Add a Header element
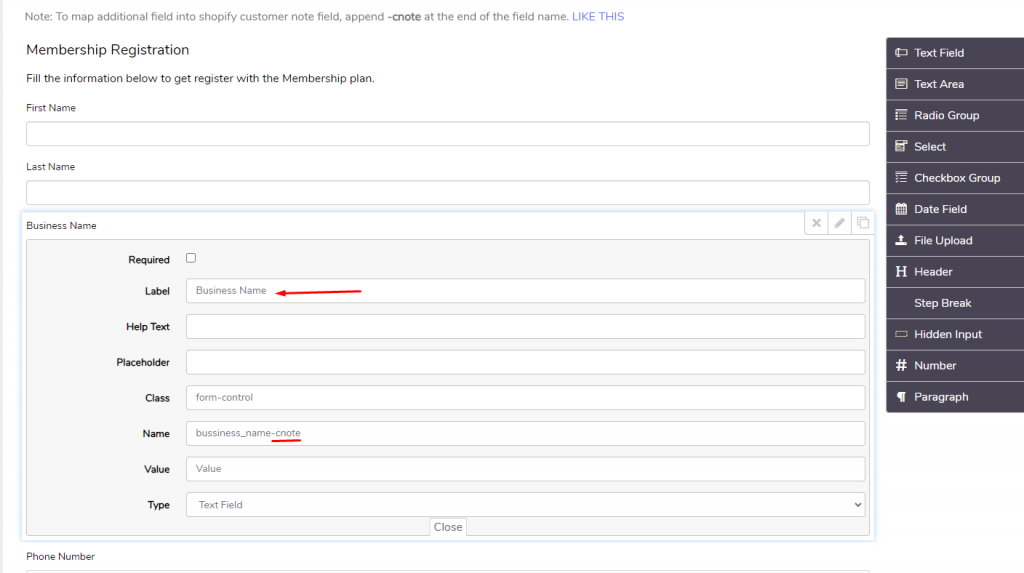 pyautogui.click(x=955, y=272)
